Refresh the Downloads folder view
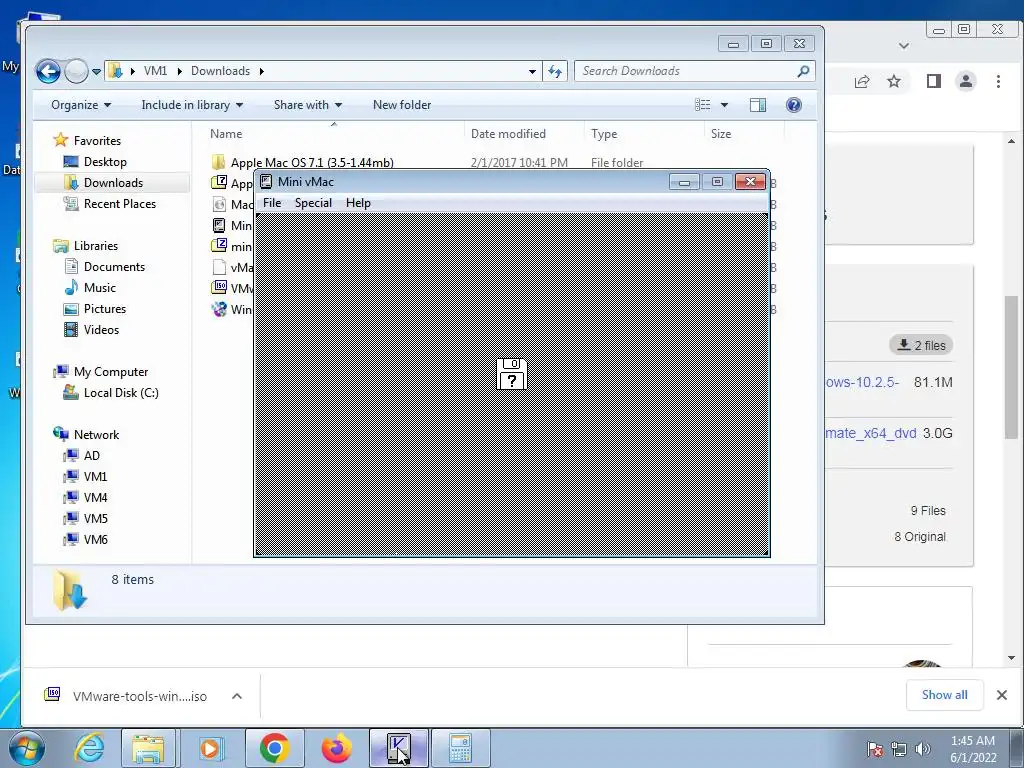This screenshot has height=768, width=1024. click(555, 71)
